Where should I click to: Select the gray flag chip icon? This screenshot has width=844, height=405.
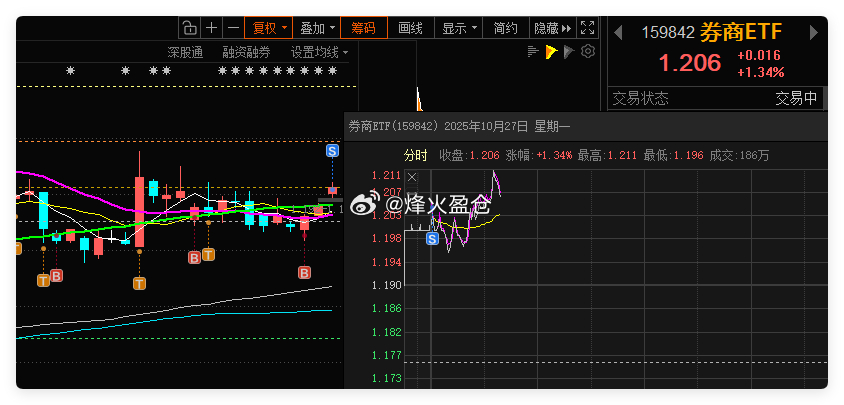pyautogui.click(x=569, y=52)
